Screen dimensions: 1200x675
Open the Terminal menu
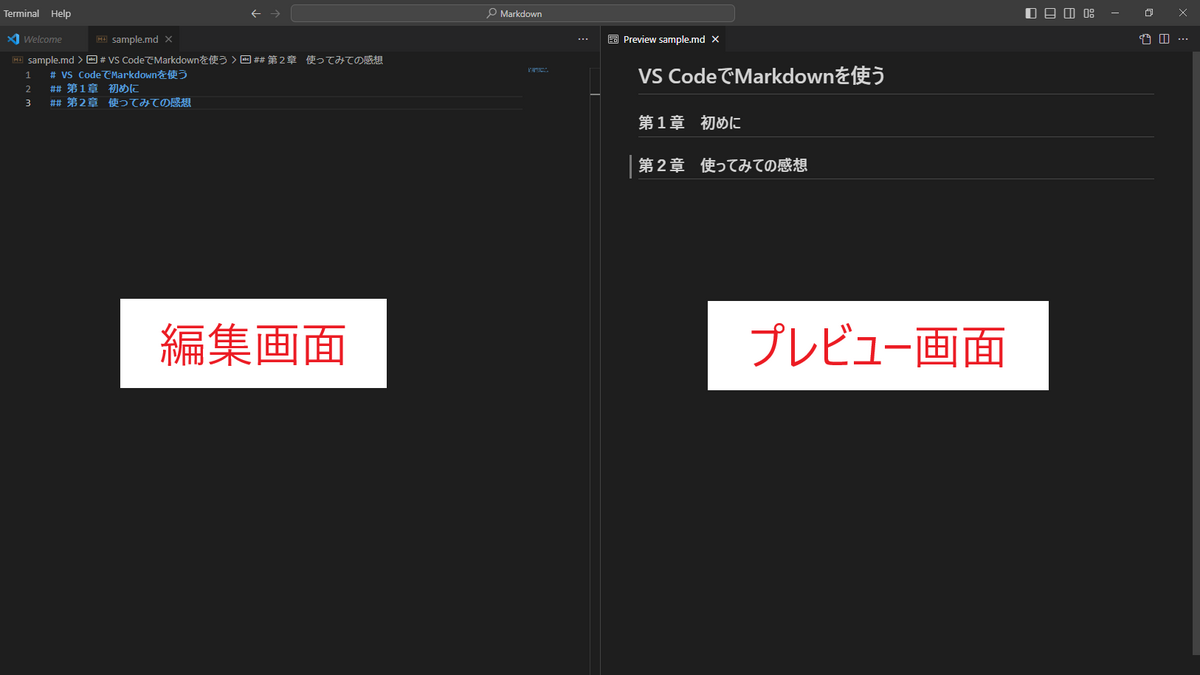(21, 13)
